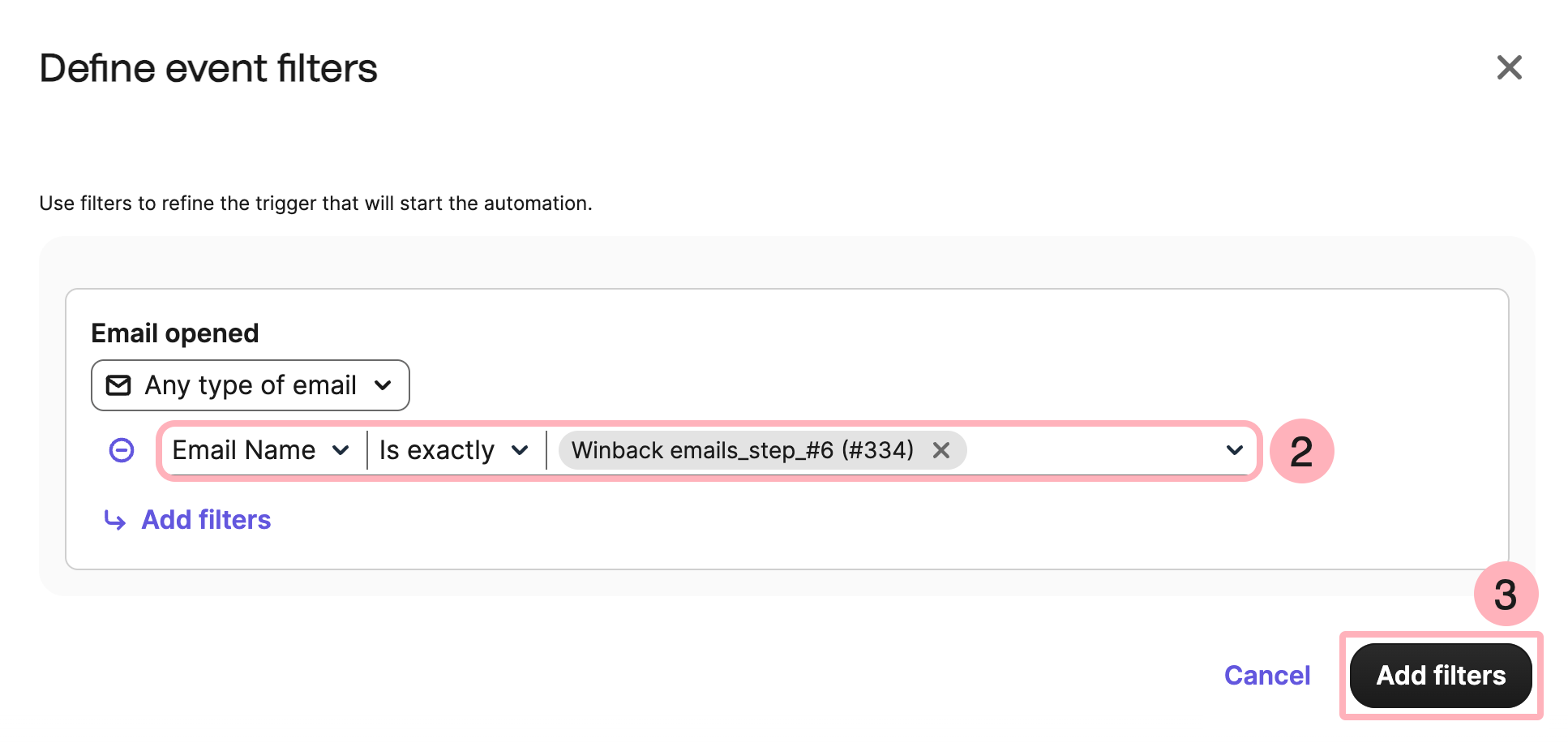Viewport: 1568px width, 743px height.
Task: Click the pink step 2 marker
Action: click(1301, 451)
